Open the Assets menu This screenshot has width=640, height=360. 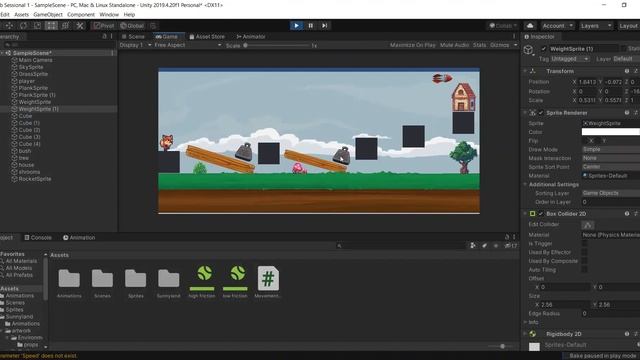[x=21, y=15]
